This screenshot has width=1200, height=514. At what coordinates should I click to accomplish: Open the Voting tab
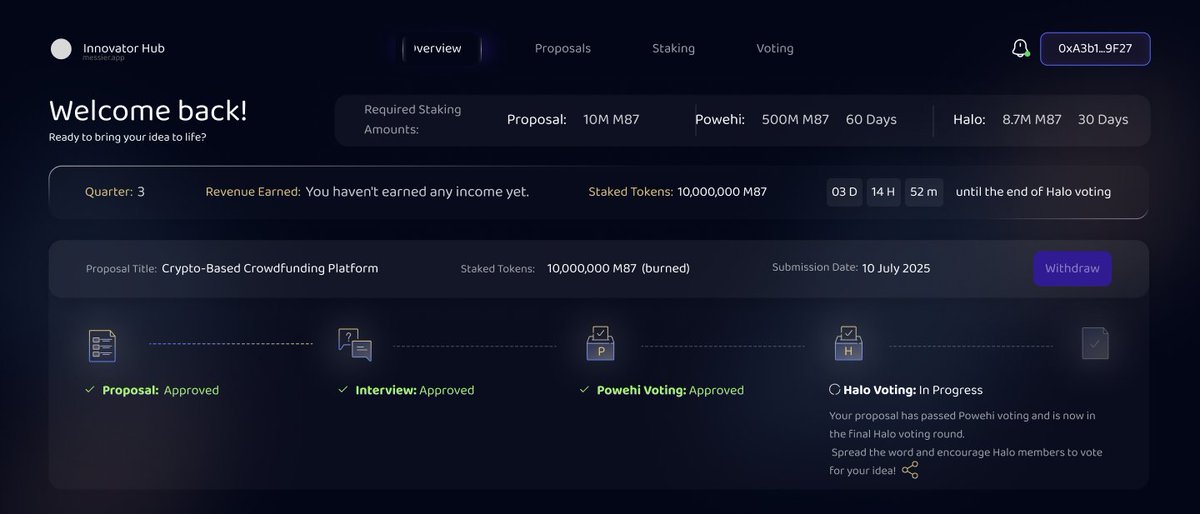pyautogui.click(x=775, y=48)
